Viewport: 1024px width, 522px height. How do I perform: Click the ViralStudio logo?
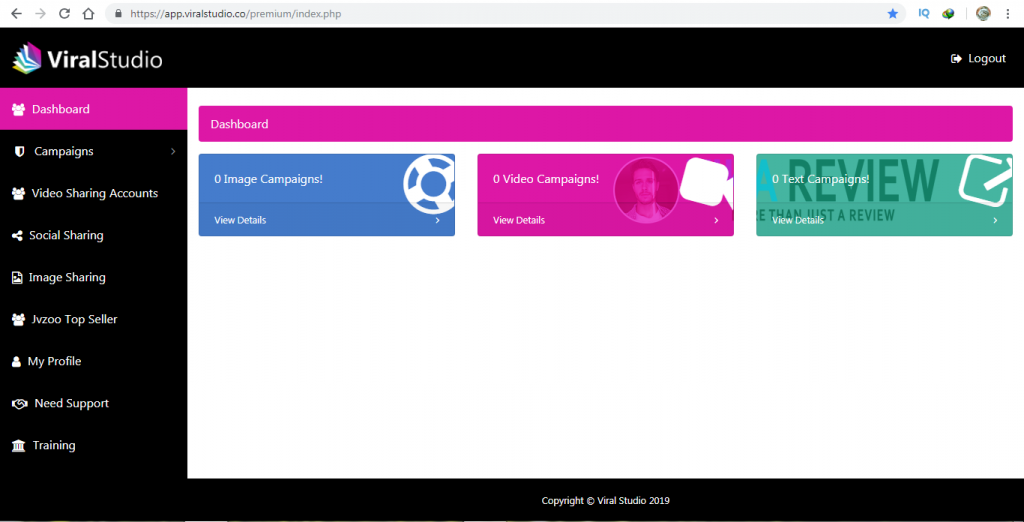pyautogui.click(x=88, y=59)
